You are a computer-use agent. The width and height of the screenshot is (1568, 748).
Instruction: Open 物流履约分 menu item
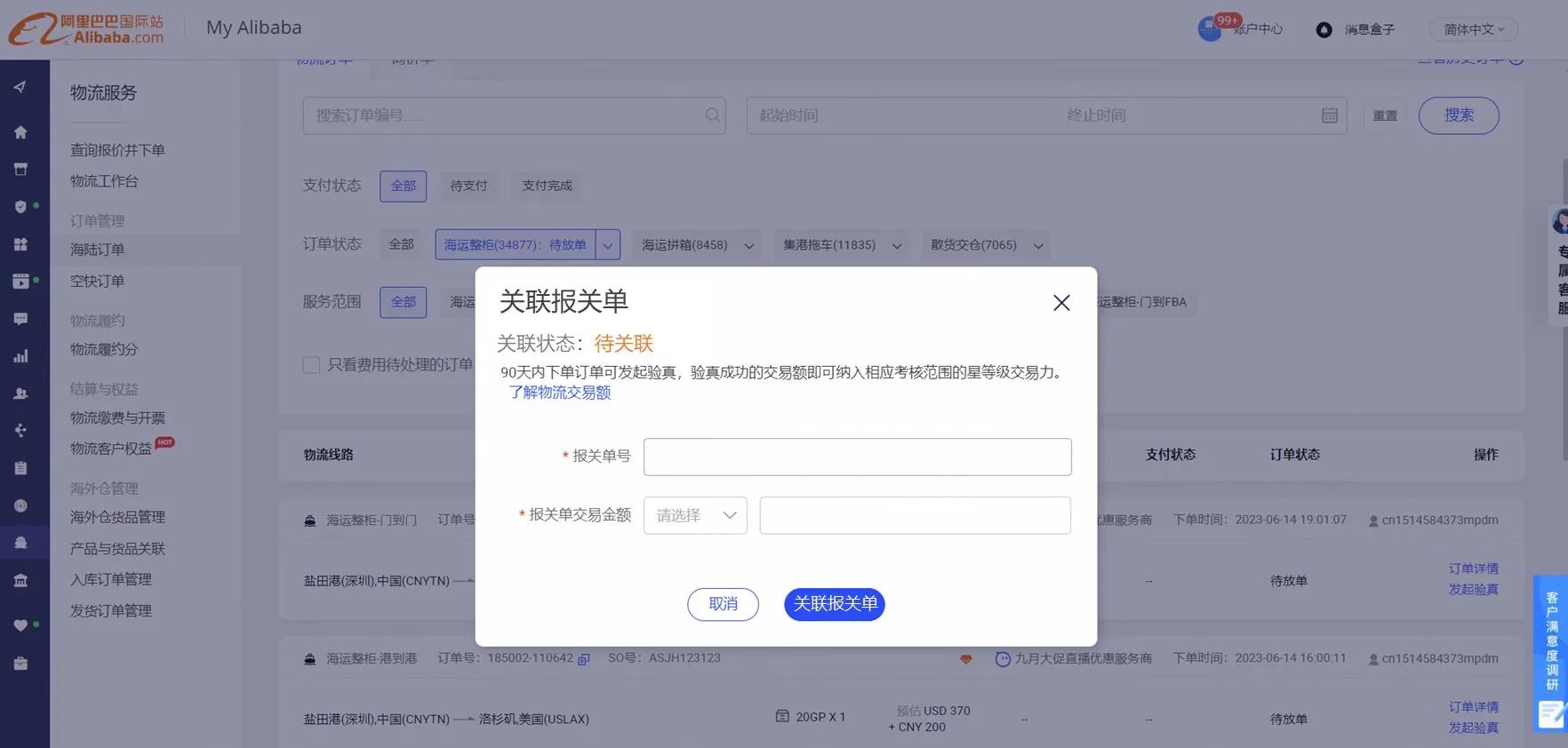pyautogui.click(x=104, y=349)
